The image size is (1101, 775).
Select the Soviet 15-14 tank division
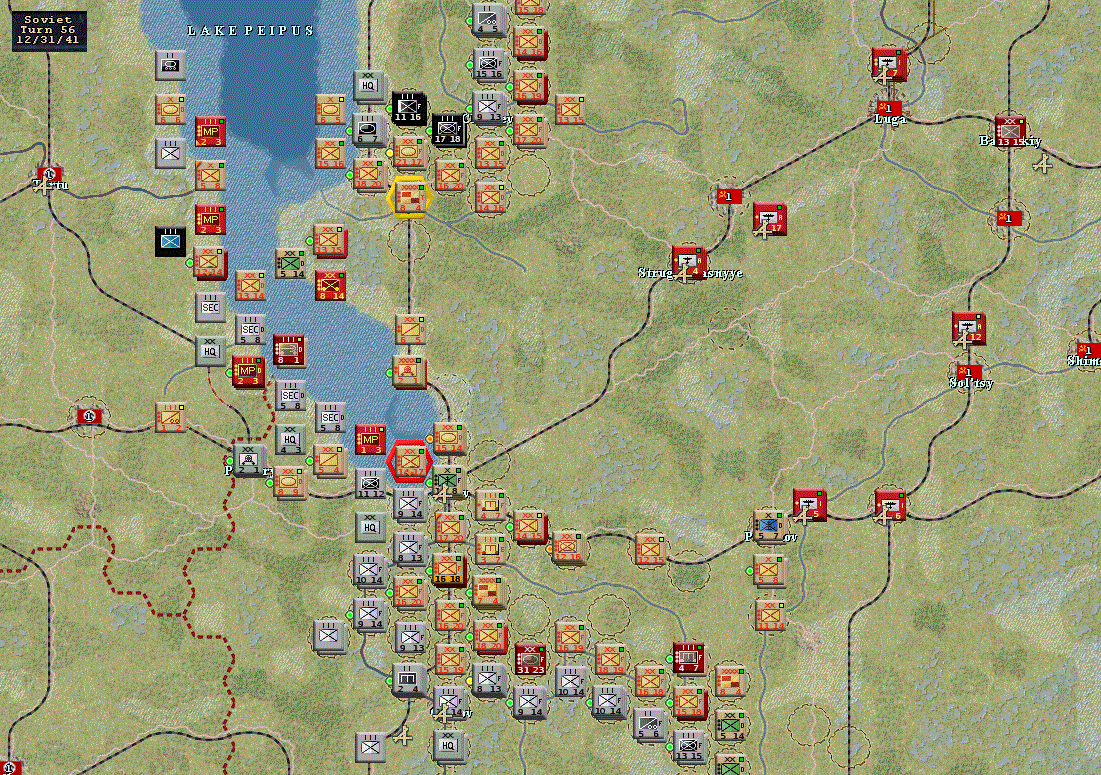[x=449, y=437]
